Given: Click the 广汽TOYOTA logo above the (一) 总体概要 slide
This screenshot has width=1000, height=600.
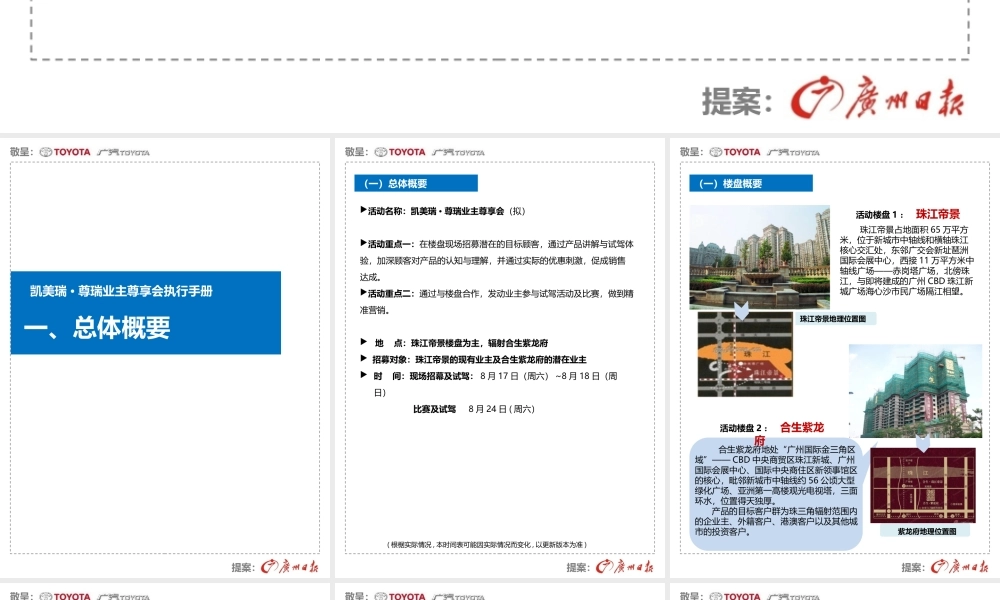Looking at the screenshot, I should click(459, 152).
